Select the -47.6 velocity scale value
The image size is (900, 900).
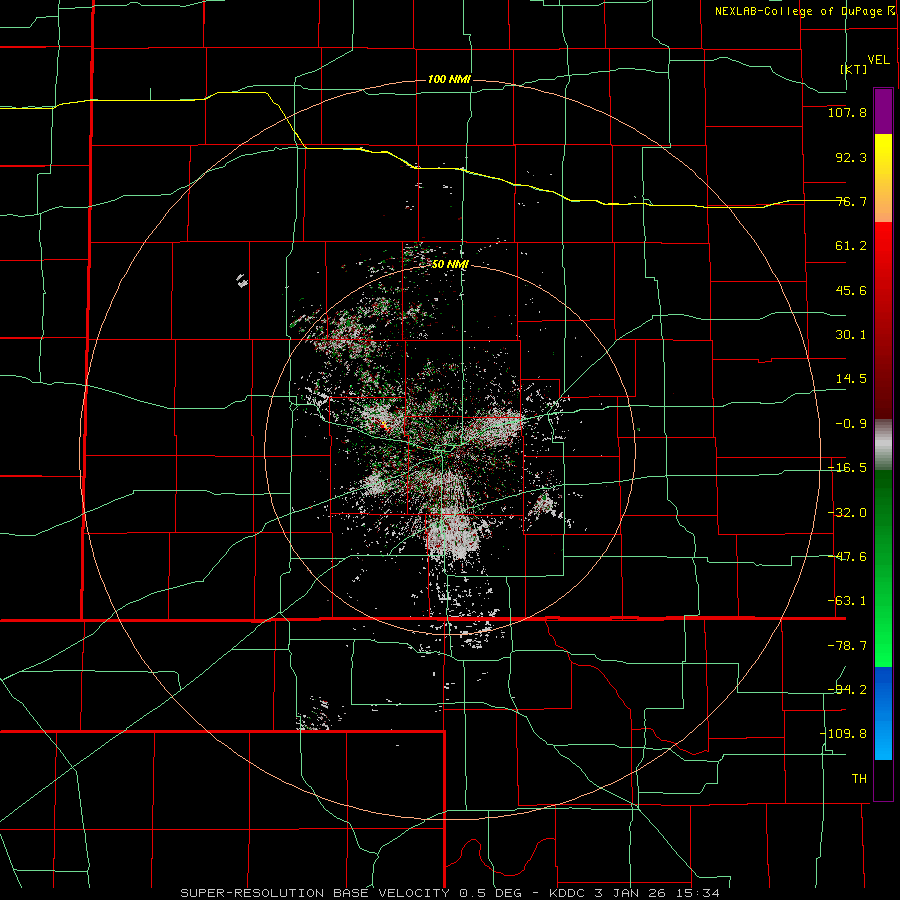pos(847,557)
